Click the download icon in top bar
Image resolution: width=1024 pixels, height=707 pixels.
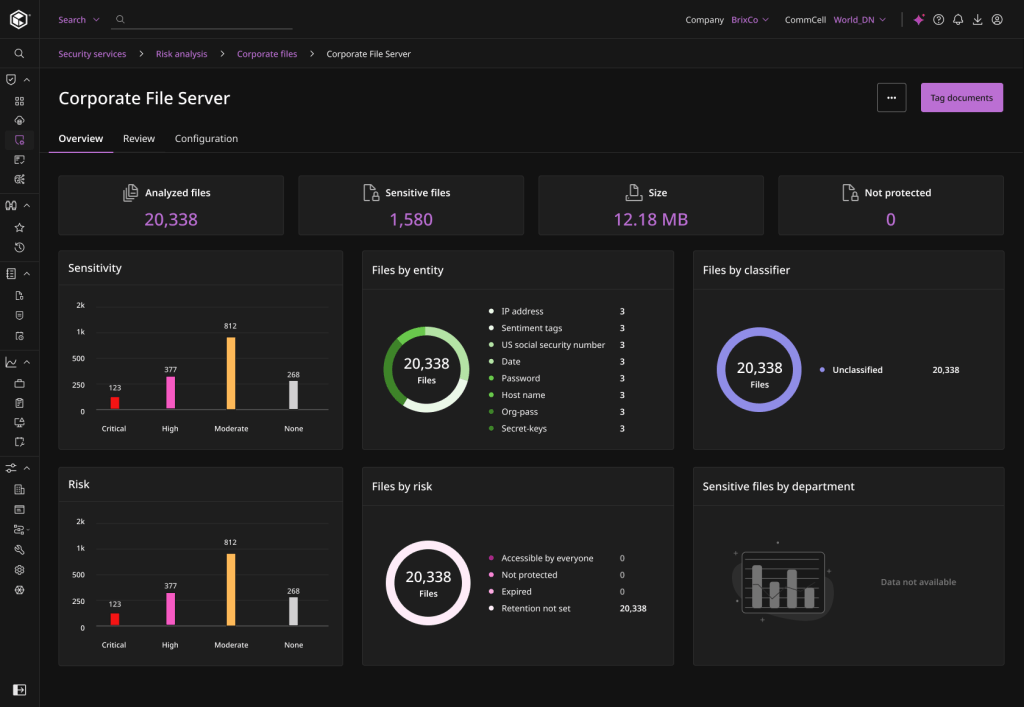(x=977, y=20)
